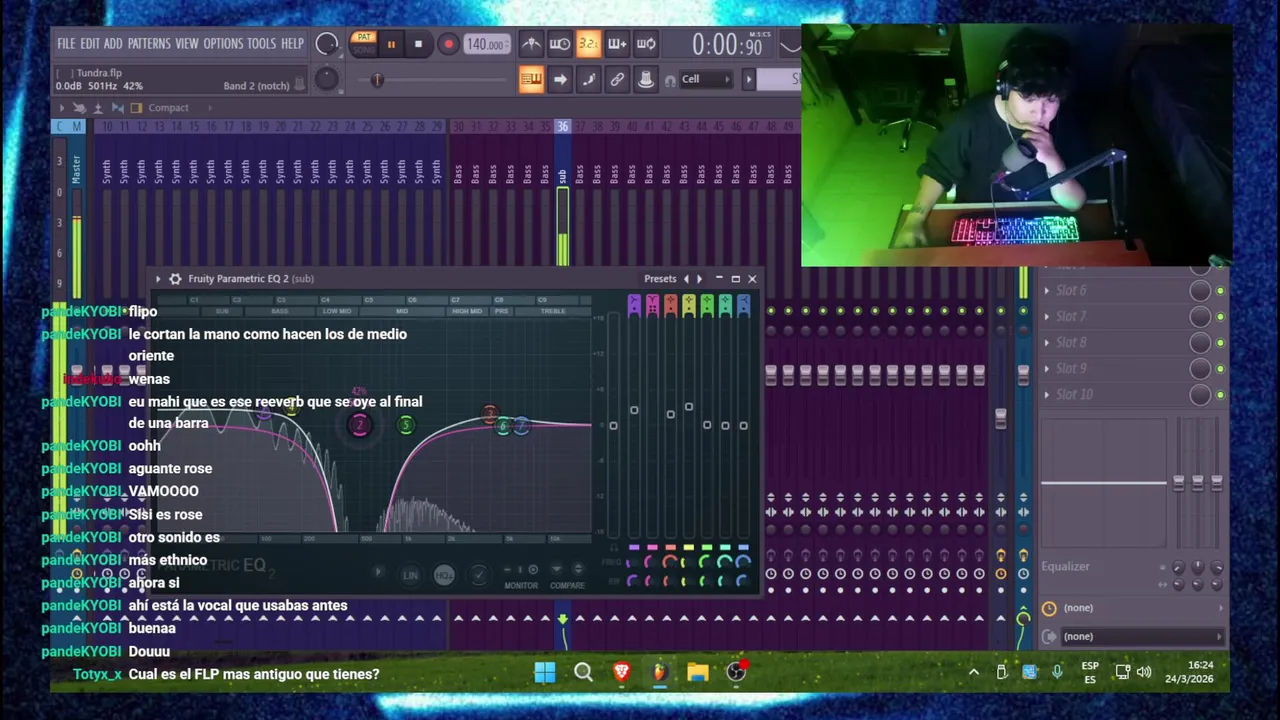Click the stamp icon in toolbar

point(646,80)
